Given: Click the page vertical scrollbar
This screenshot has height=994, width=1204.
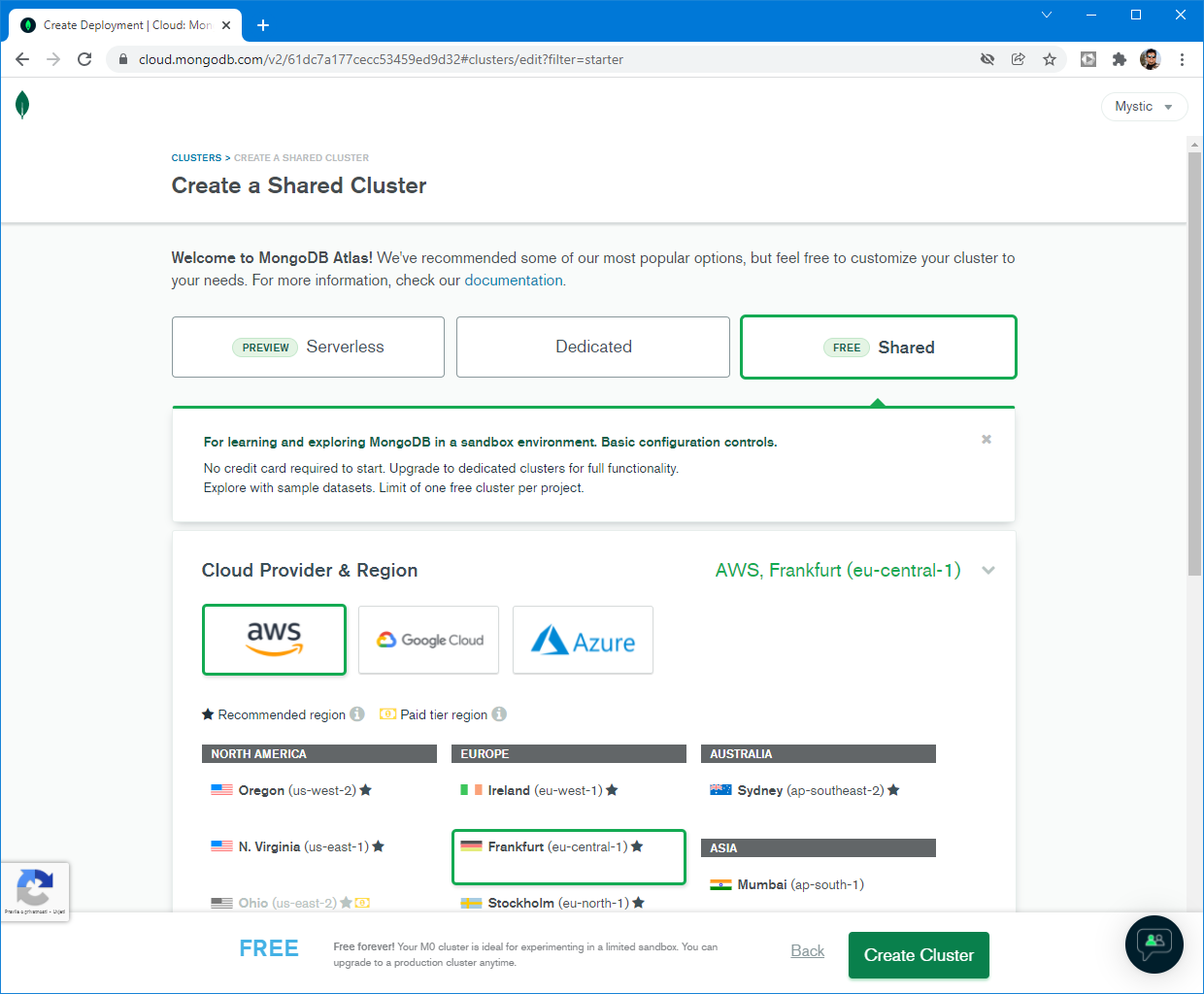Looking at the screenshot, I should 1194,364.
